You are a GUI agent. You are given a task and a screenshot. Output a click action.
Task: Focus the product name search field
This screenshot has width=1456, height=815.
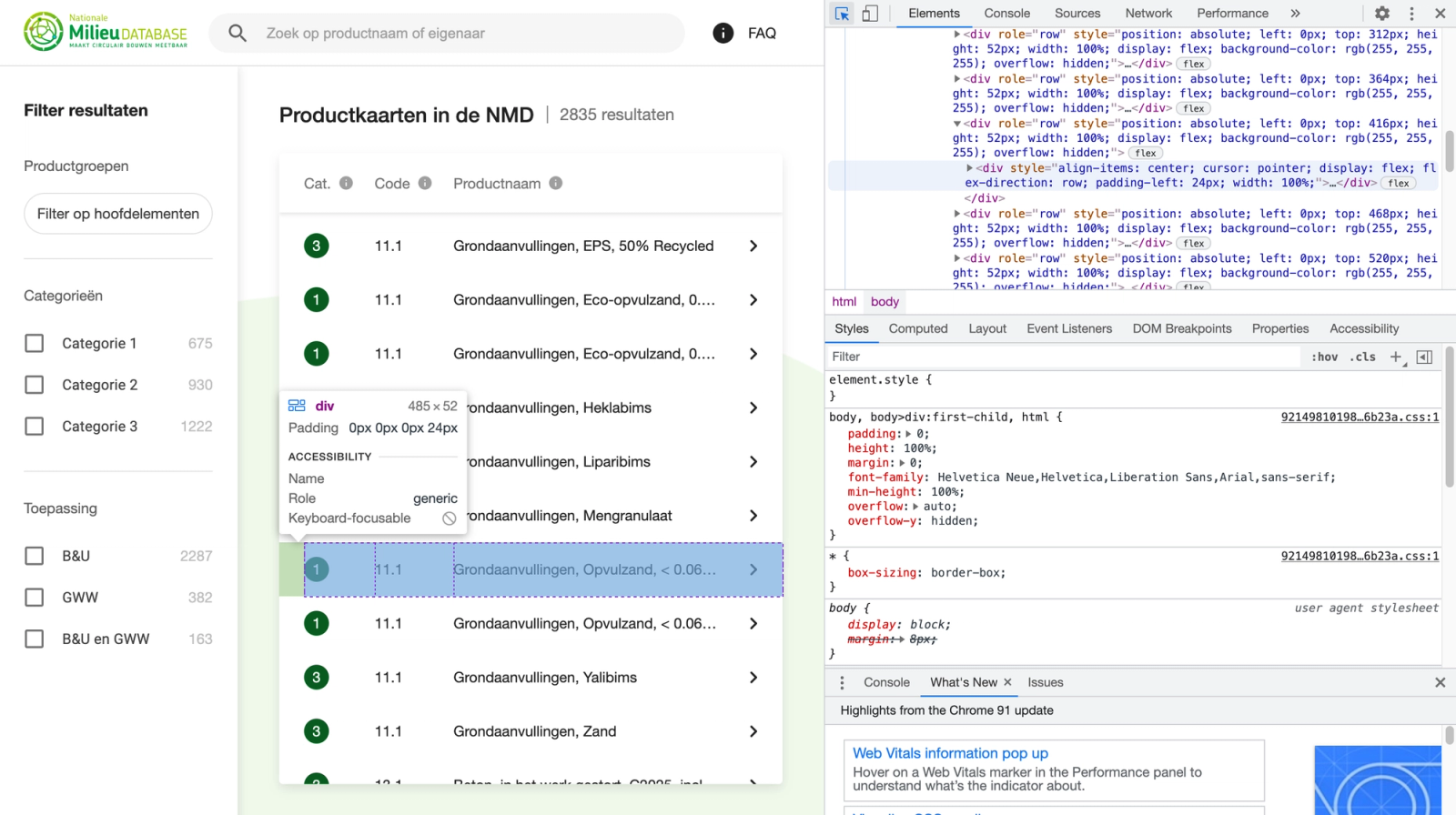pyautogui.click(x=447, y=34)
